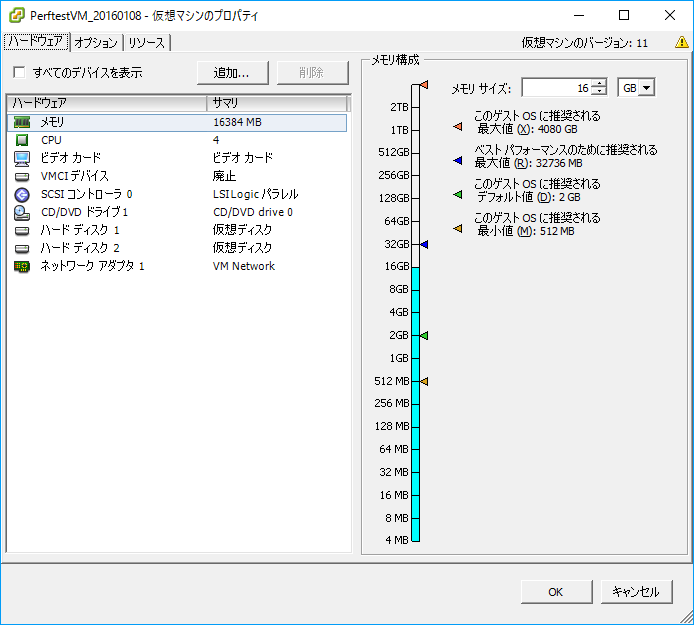Screen dimensions: 694x625
Task: Click the VMCI デバイス icon
Action: pos(22,177)
